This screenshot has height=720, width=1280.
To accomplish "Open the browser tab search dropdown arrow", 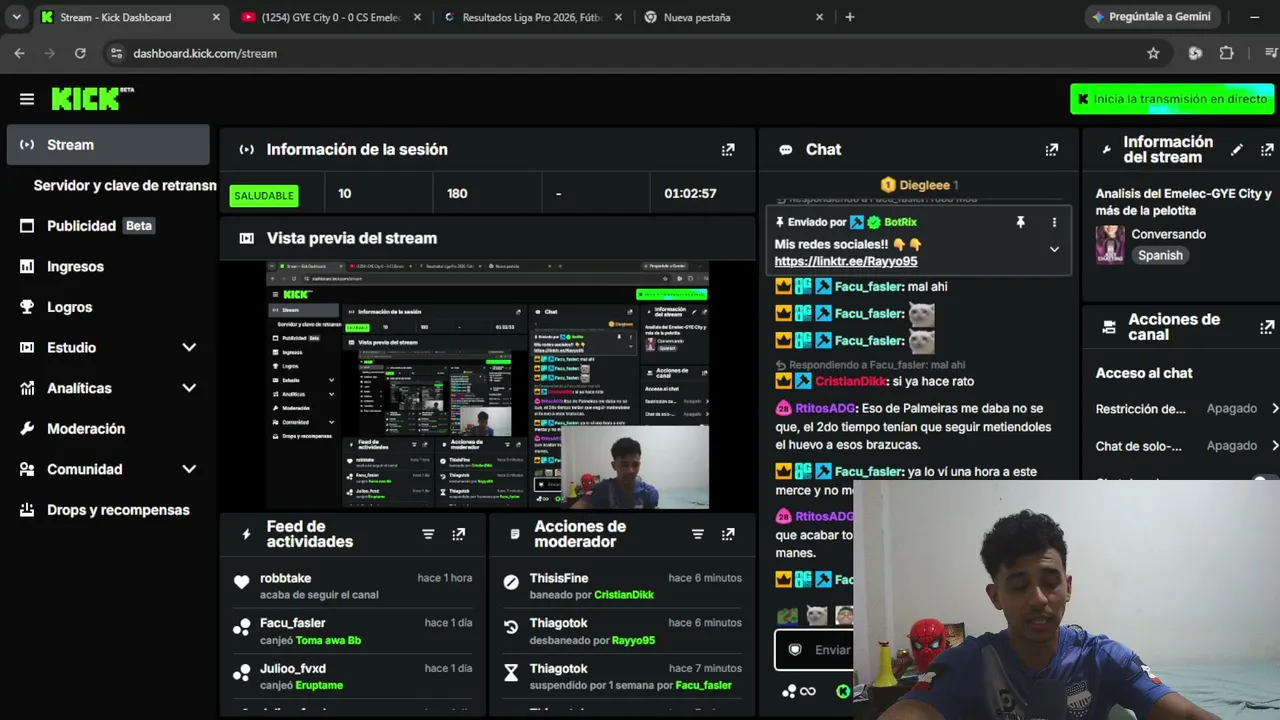I will [x=16, y=17].
